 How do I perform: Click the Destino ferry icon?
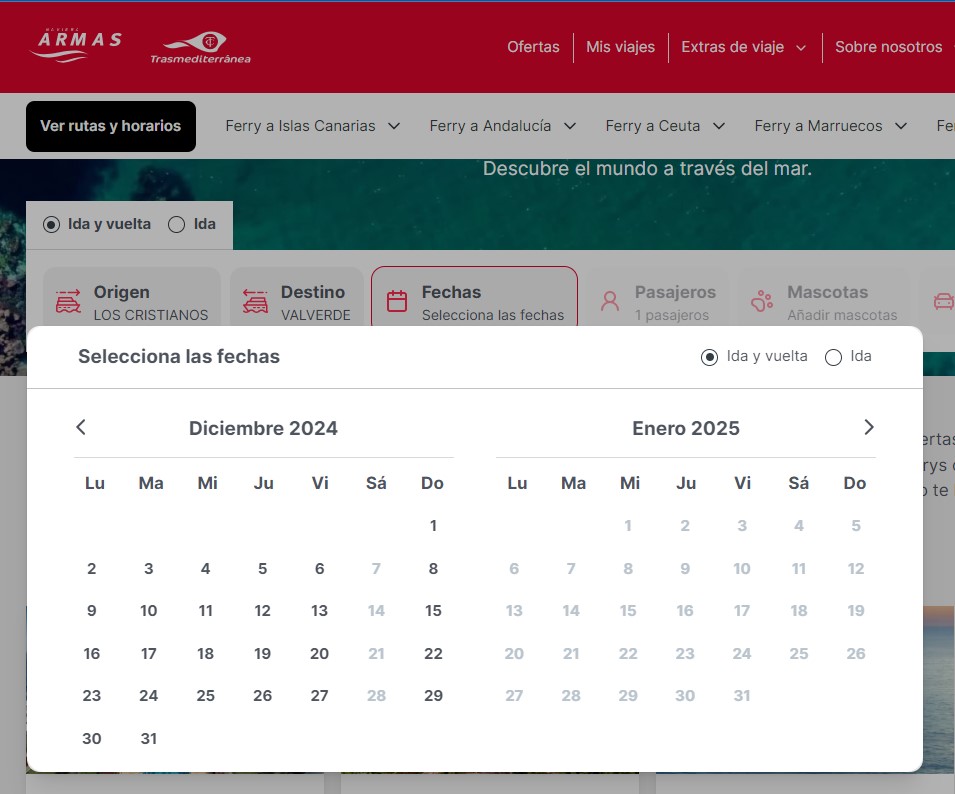click(x=255, y=302)
